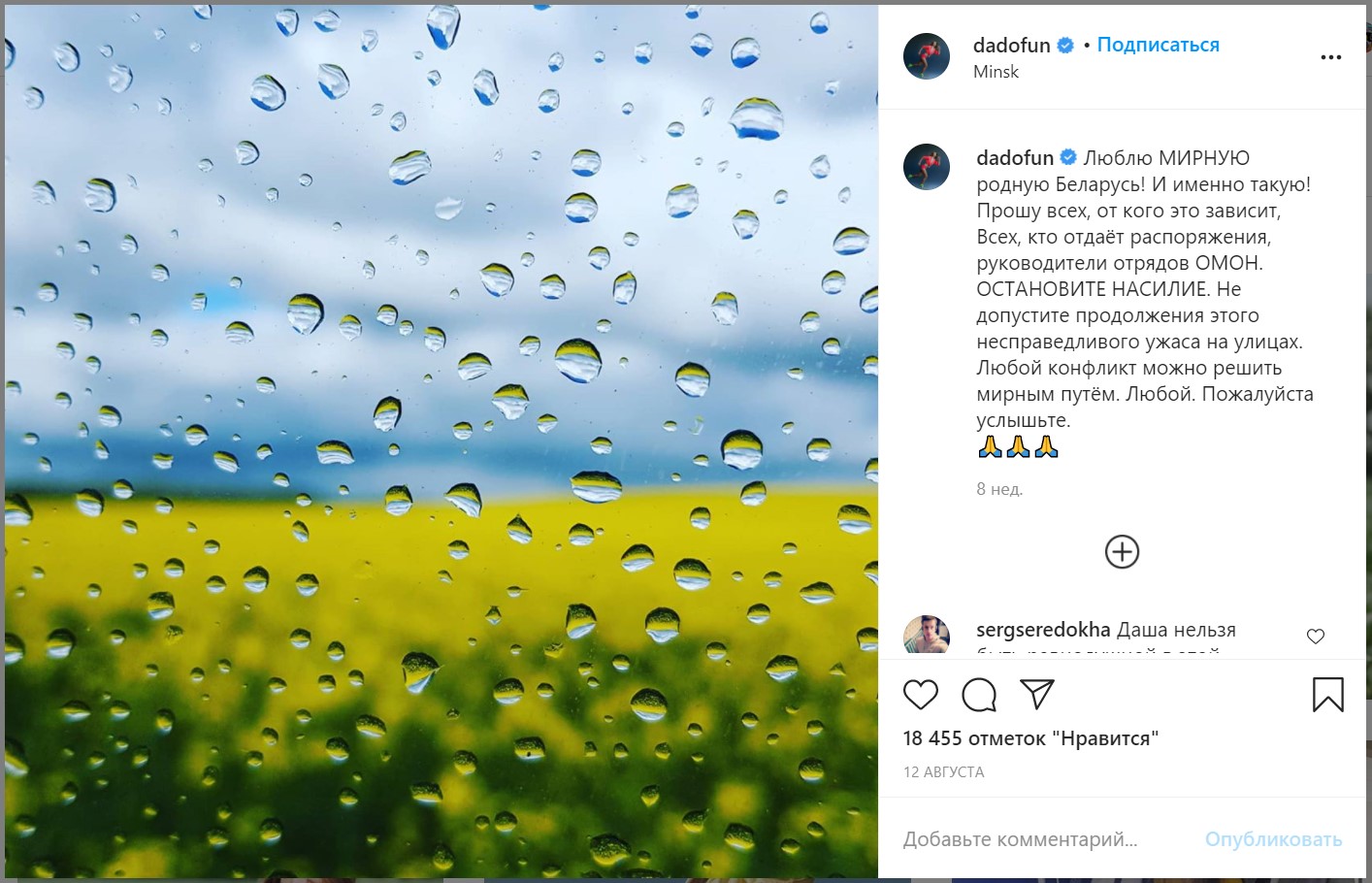Viewport: 1372px width, 883px height.
Task: Click the Подписаться follow link
Action: (1158, 45)
